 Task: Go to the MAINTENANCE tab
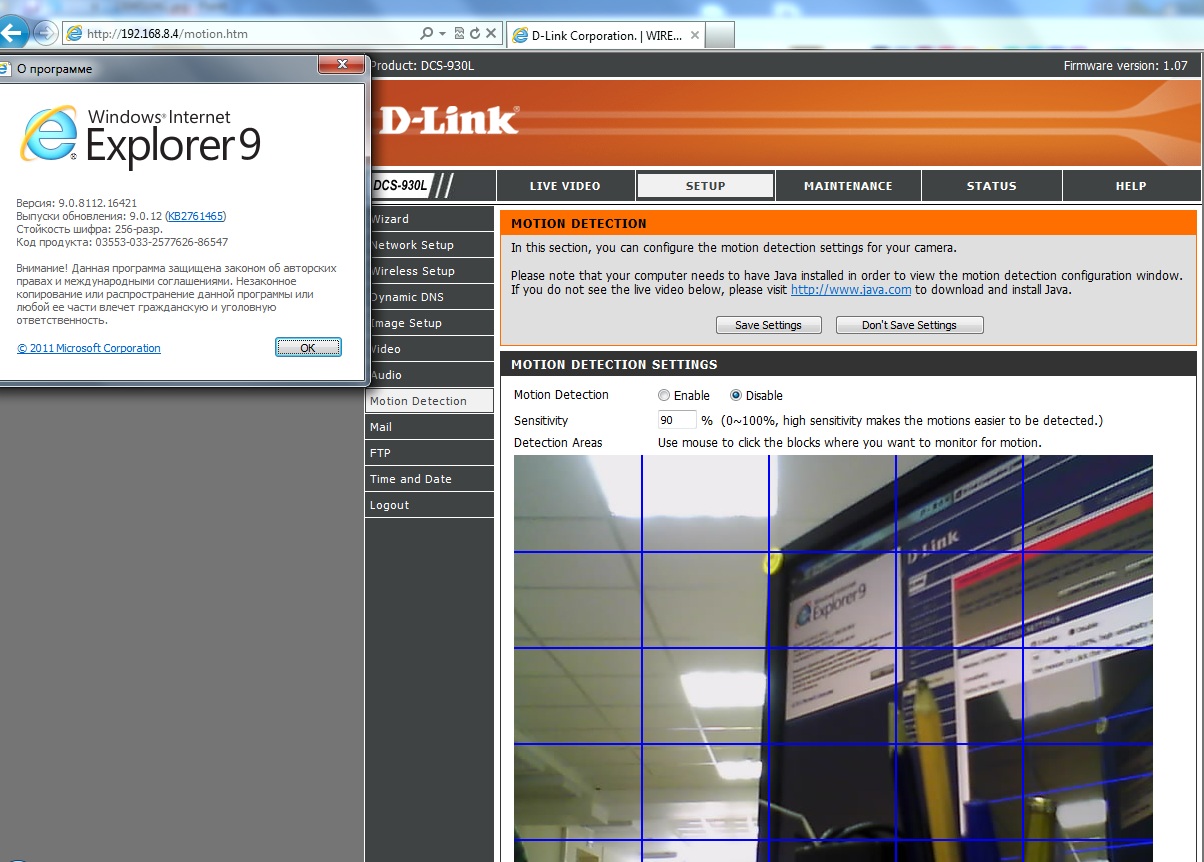pos(848,186)
